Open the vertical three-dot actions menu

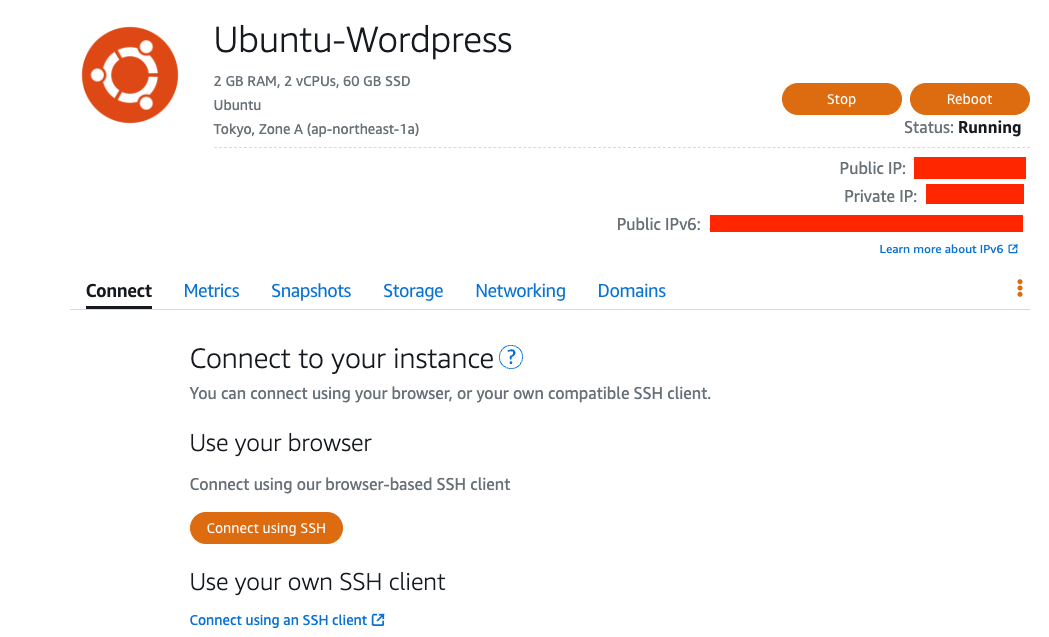pyautogui.click(x=1019, y=289)
